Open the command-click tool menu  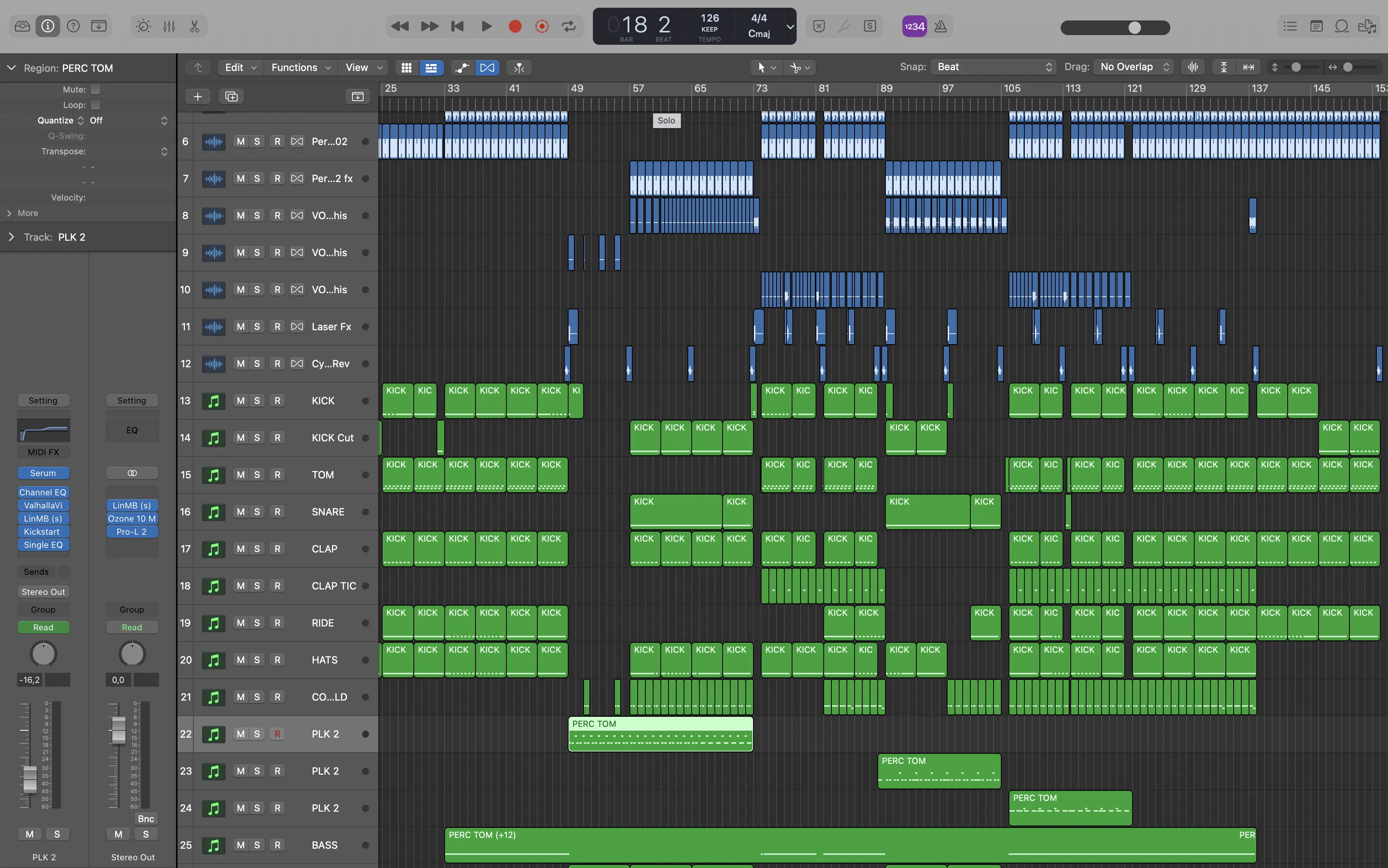[x=799, y=68]
